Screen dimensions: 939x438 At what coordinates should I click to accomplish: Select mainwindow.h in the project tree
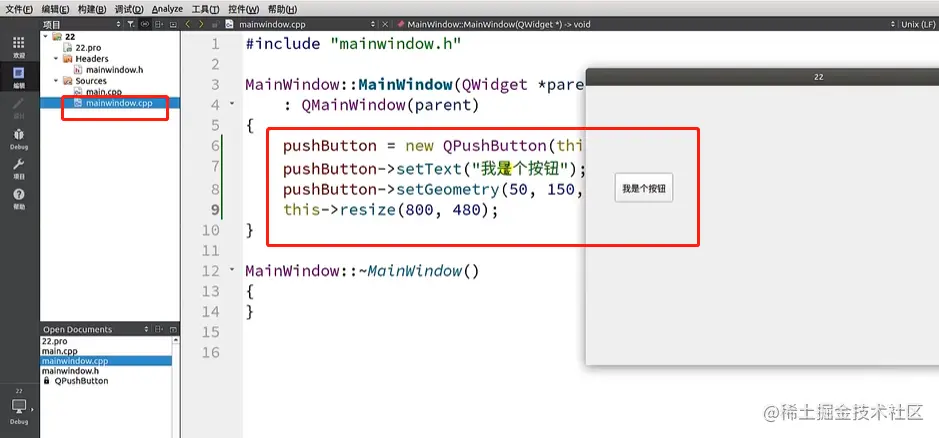pos(114,70)
